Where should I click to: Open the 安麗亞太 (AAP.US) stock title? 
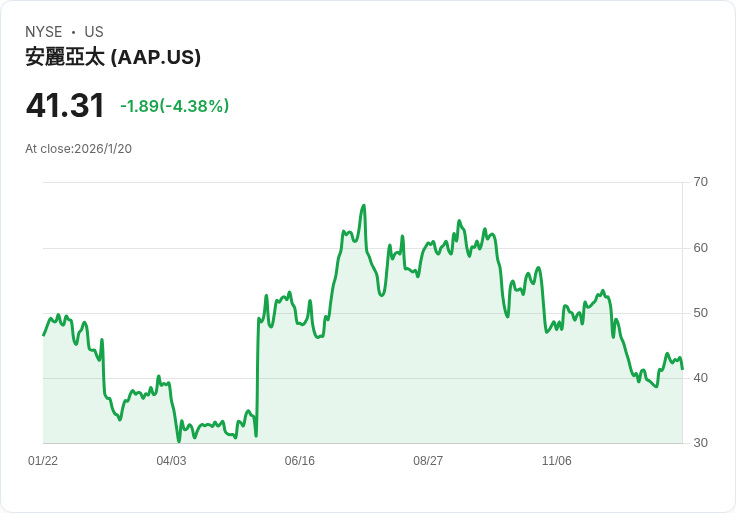(113, 57)
